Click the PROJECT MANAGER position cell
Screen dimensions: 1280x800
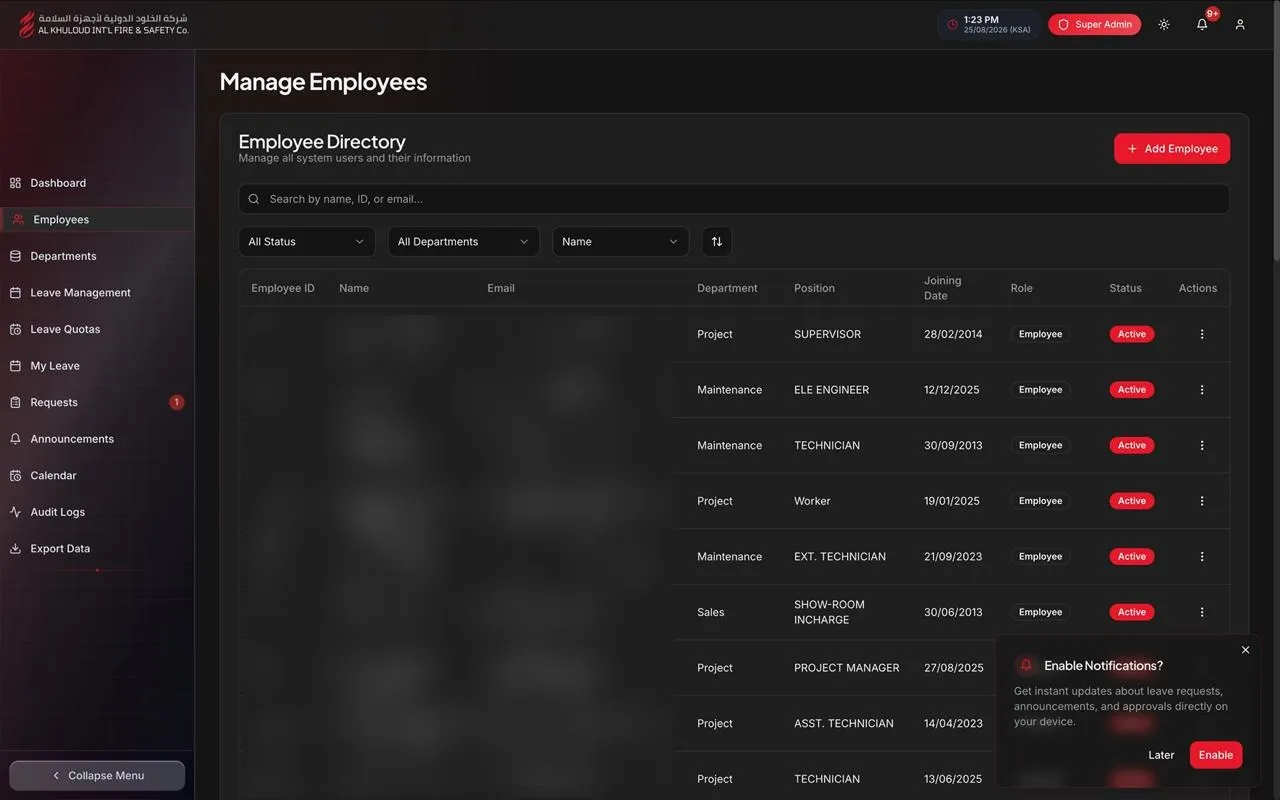847,668
